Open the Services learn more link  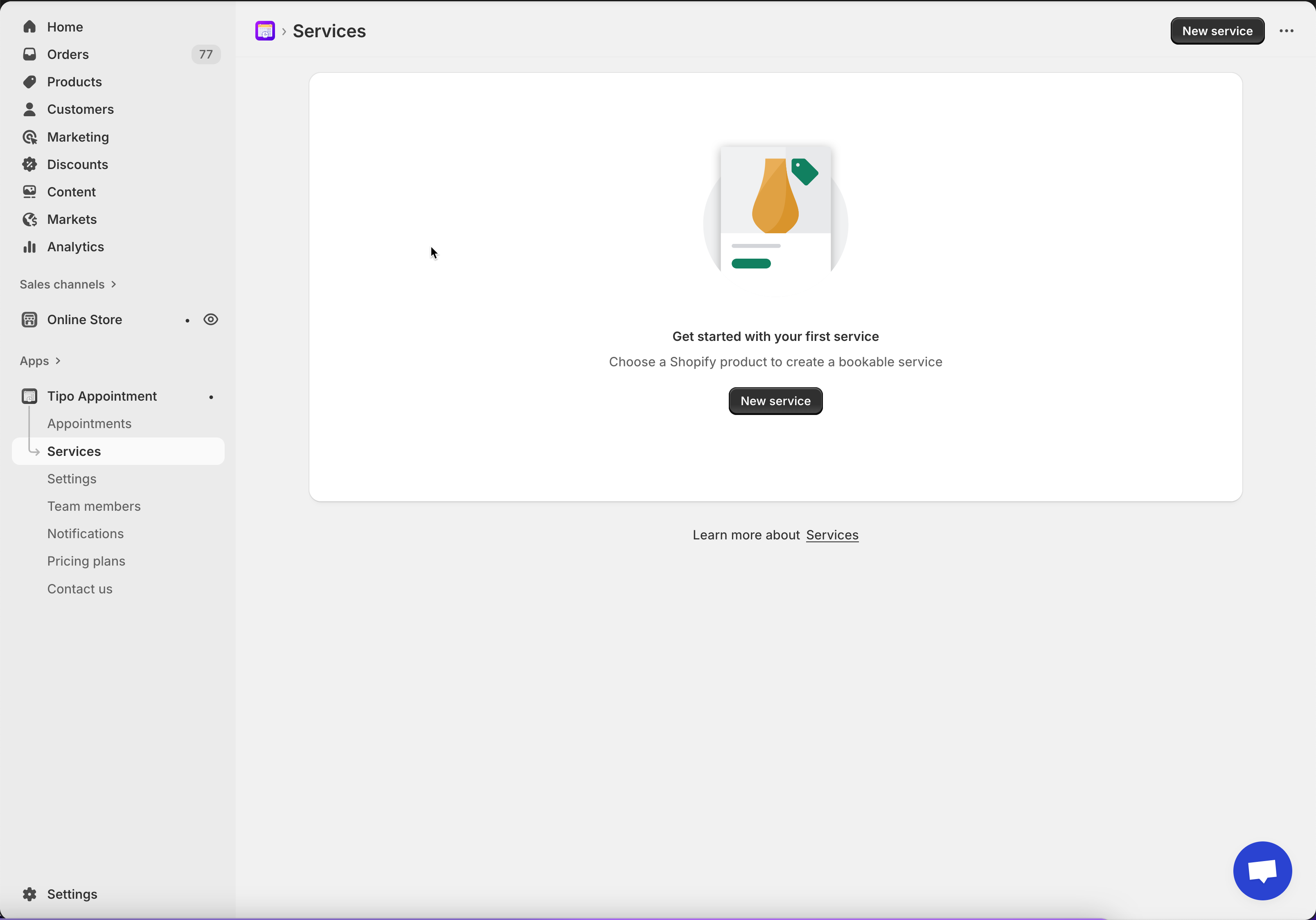[832, 535]
